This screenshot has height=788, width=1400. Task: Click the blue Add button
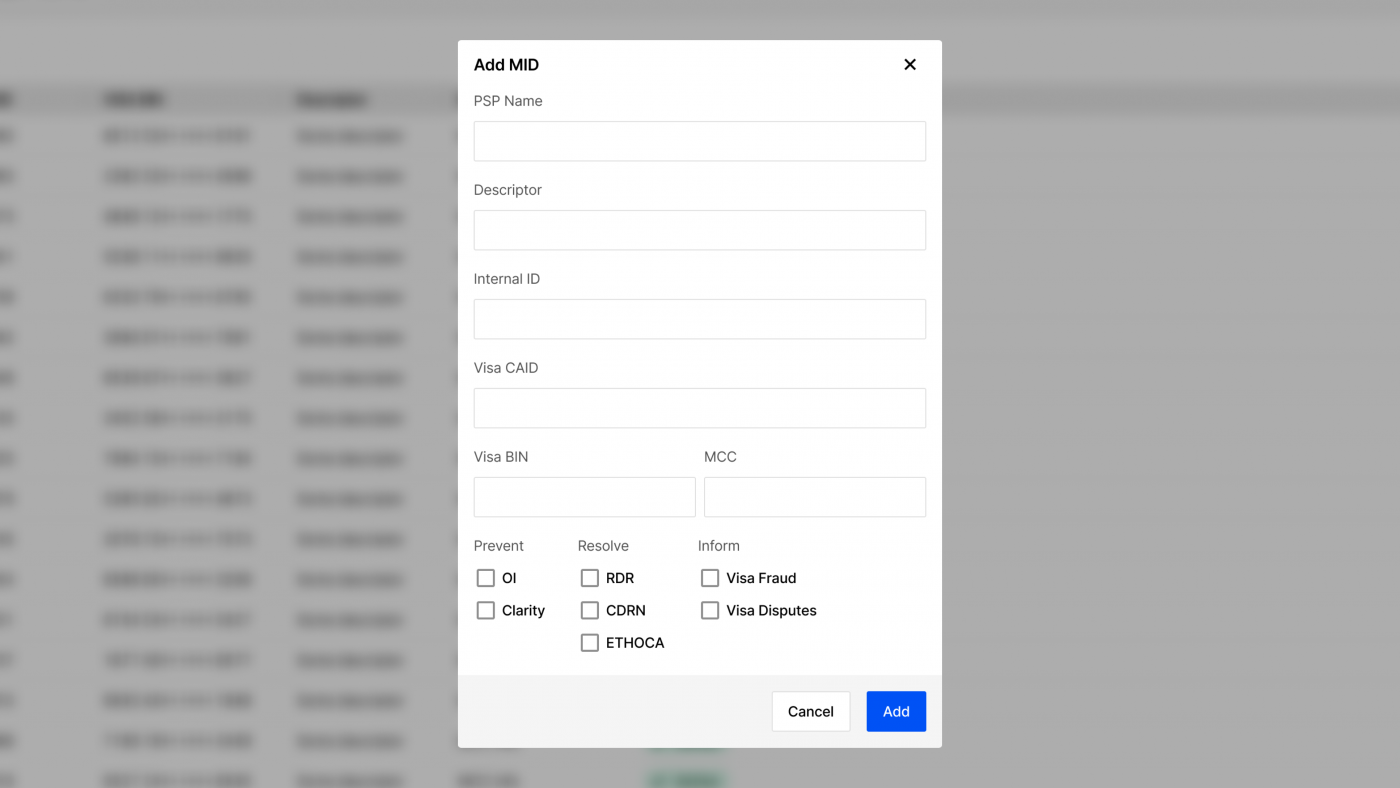point(895,711)
